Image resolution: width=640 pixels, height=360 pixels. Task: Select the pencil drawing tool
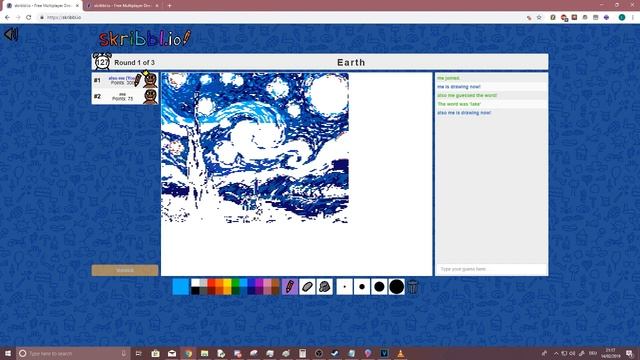(290, 287)
